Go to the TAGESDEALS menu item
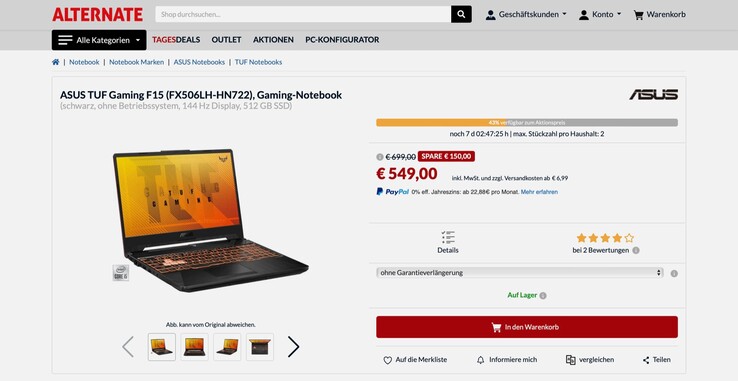The image size is (738, 381). (176, 40)
